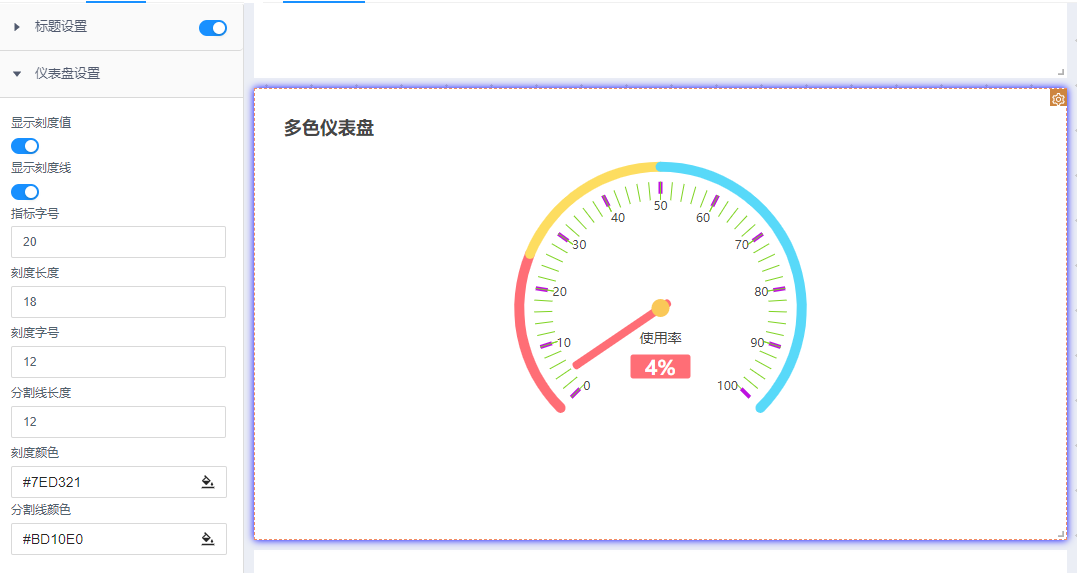Image resolution: width=1077 pixels, height=573 pixels.
Task: Click the 80 scale label on gauge
Action: (x=761, y=291)
